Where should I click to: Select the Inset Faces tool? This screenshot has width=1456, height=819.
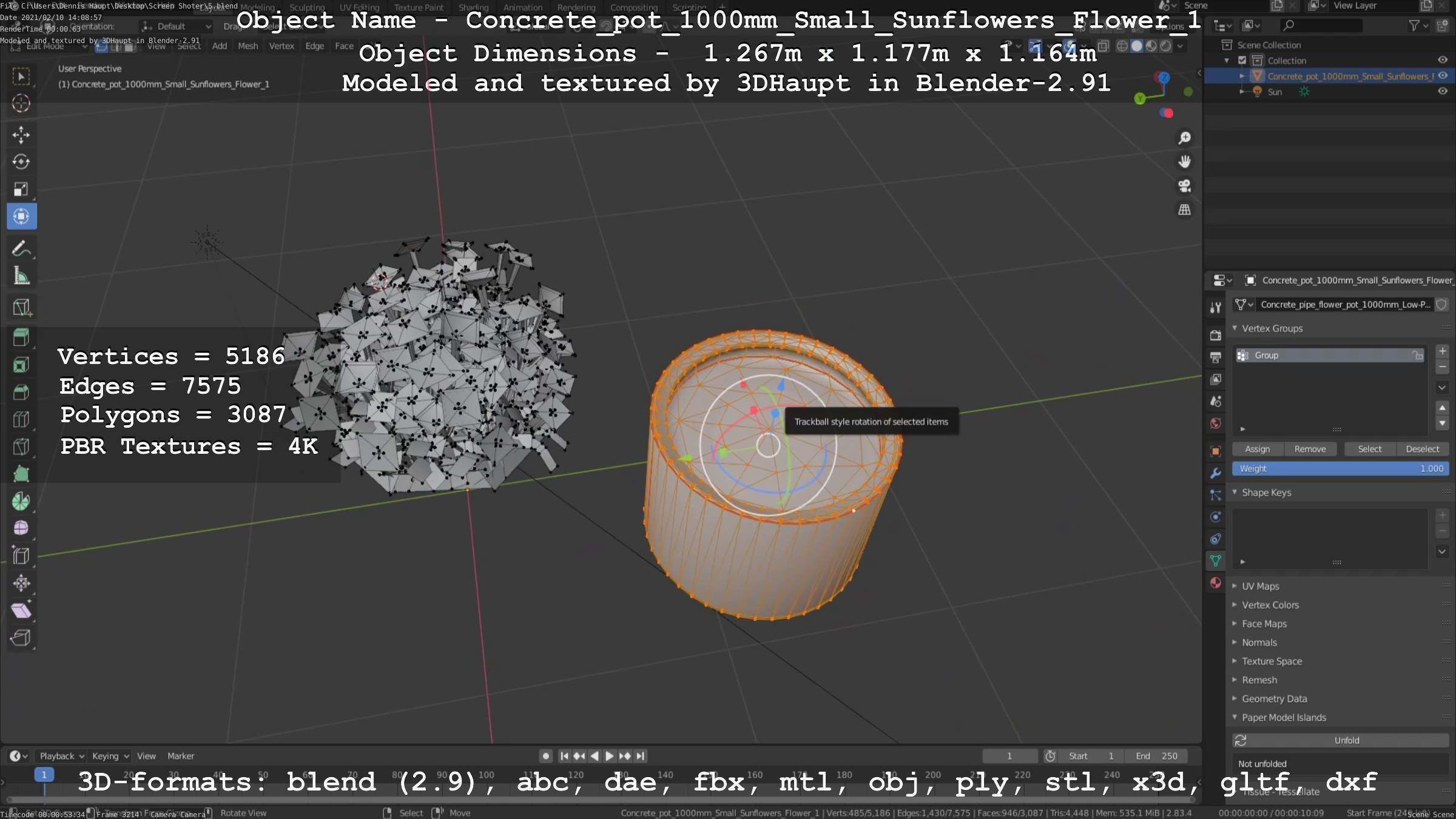point(21,365)
